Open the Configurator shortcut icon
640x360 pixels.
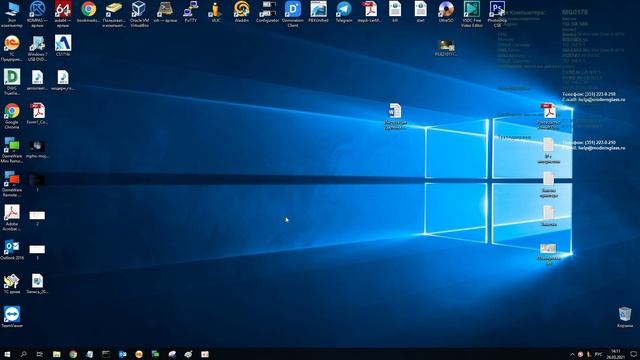pyautogui.click(x=267, y=11)
